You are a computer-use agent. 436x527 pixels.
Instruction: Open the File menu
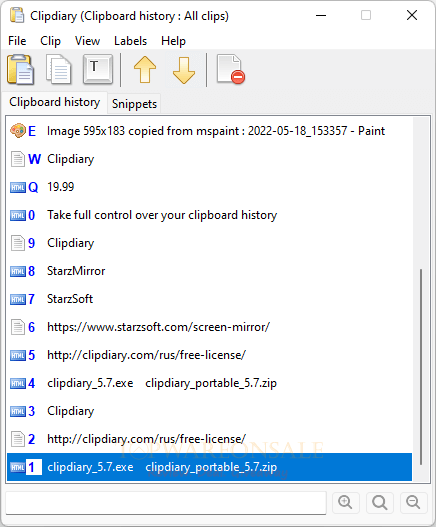point(17,41)
